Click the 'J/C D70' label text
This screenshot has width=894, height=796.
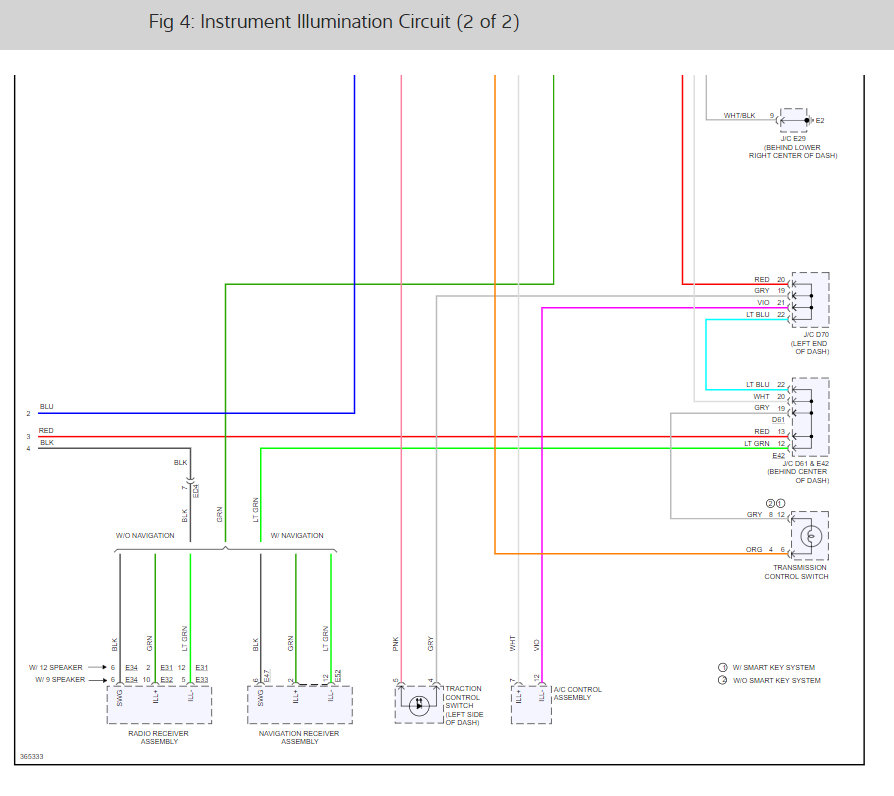[x=816, y=335]
